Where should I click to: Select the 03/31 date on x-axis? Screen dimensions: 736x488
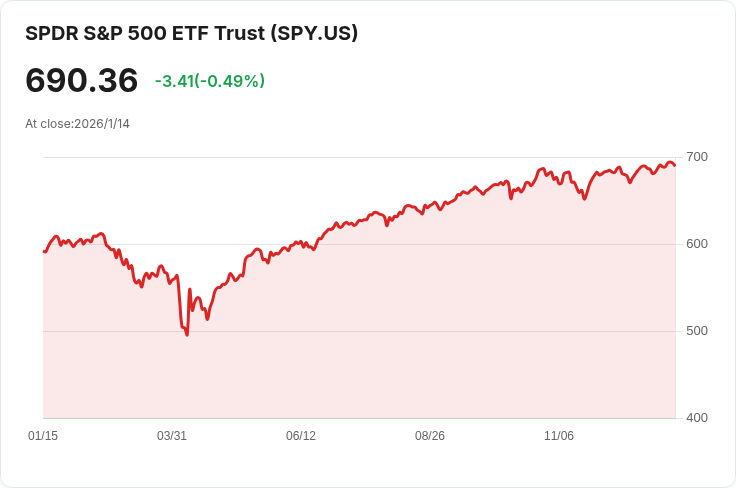[172, 436]
